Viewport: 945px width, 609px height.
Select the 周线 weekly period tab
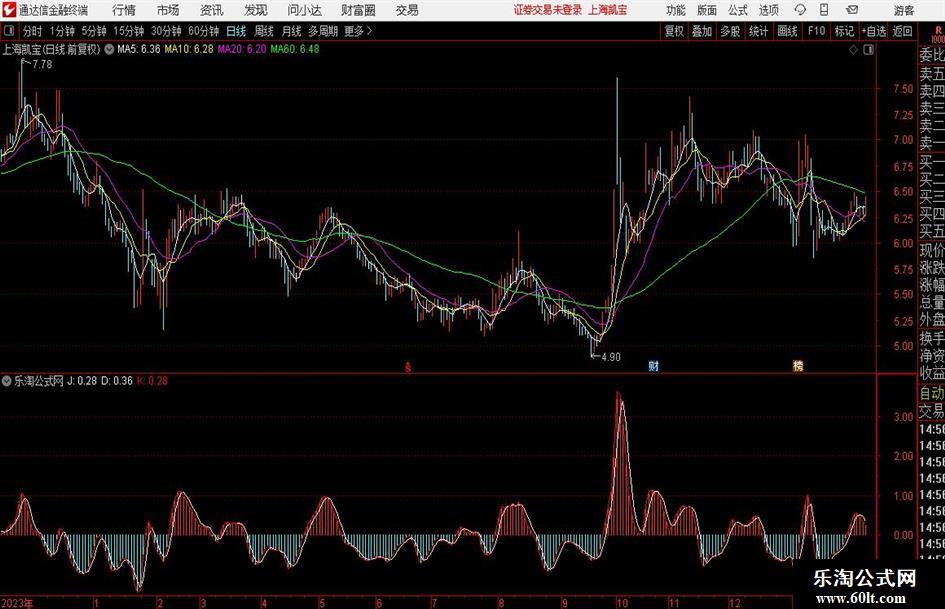point(264,31)
